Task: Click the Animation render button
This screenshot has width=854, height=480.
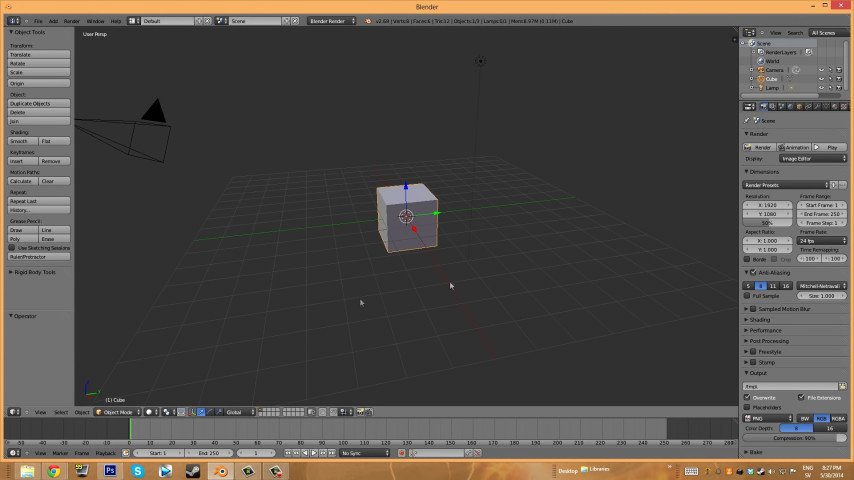Action: [795, 147]
